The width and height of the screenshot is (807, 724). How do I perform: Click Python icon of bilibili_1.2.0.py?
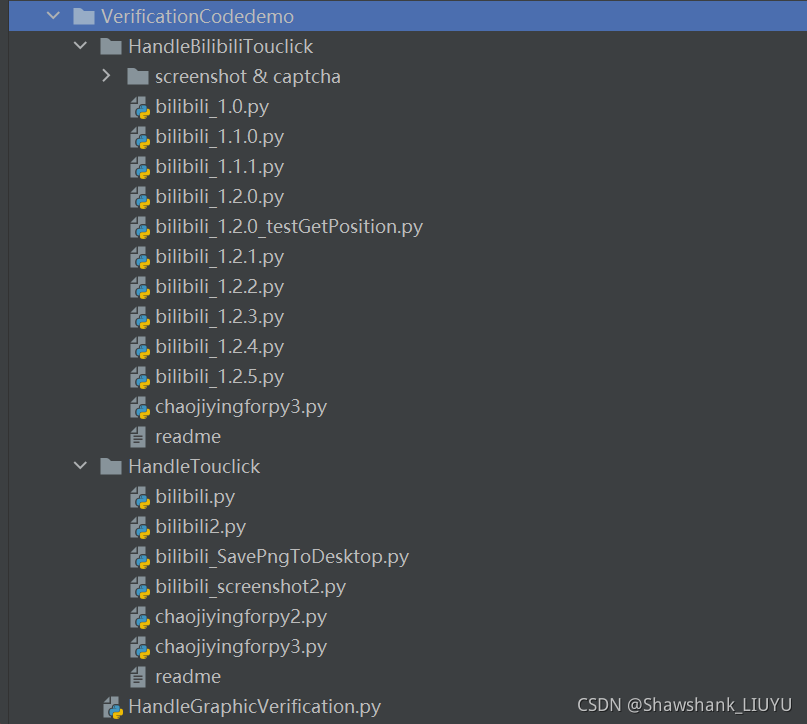(x=139, y=198)
